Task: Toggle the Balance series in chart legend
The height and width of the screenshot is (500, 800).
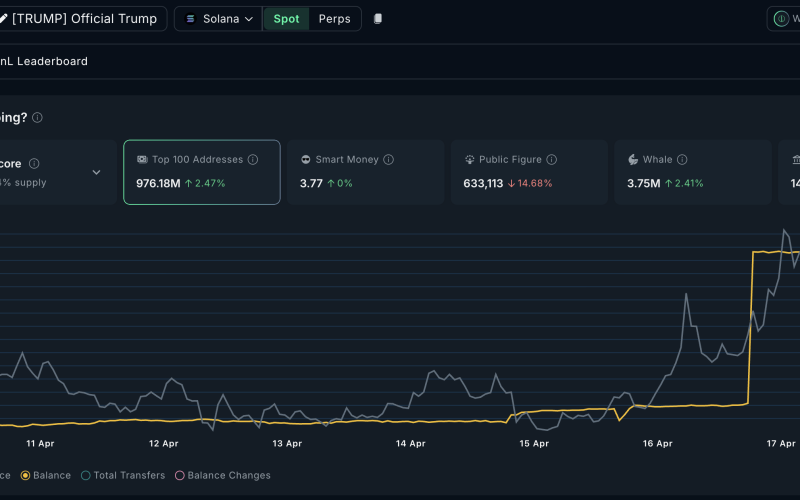Action: click(46, 475)
